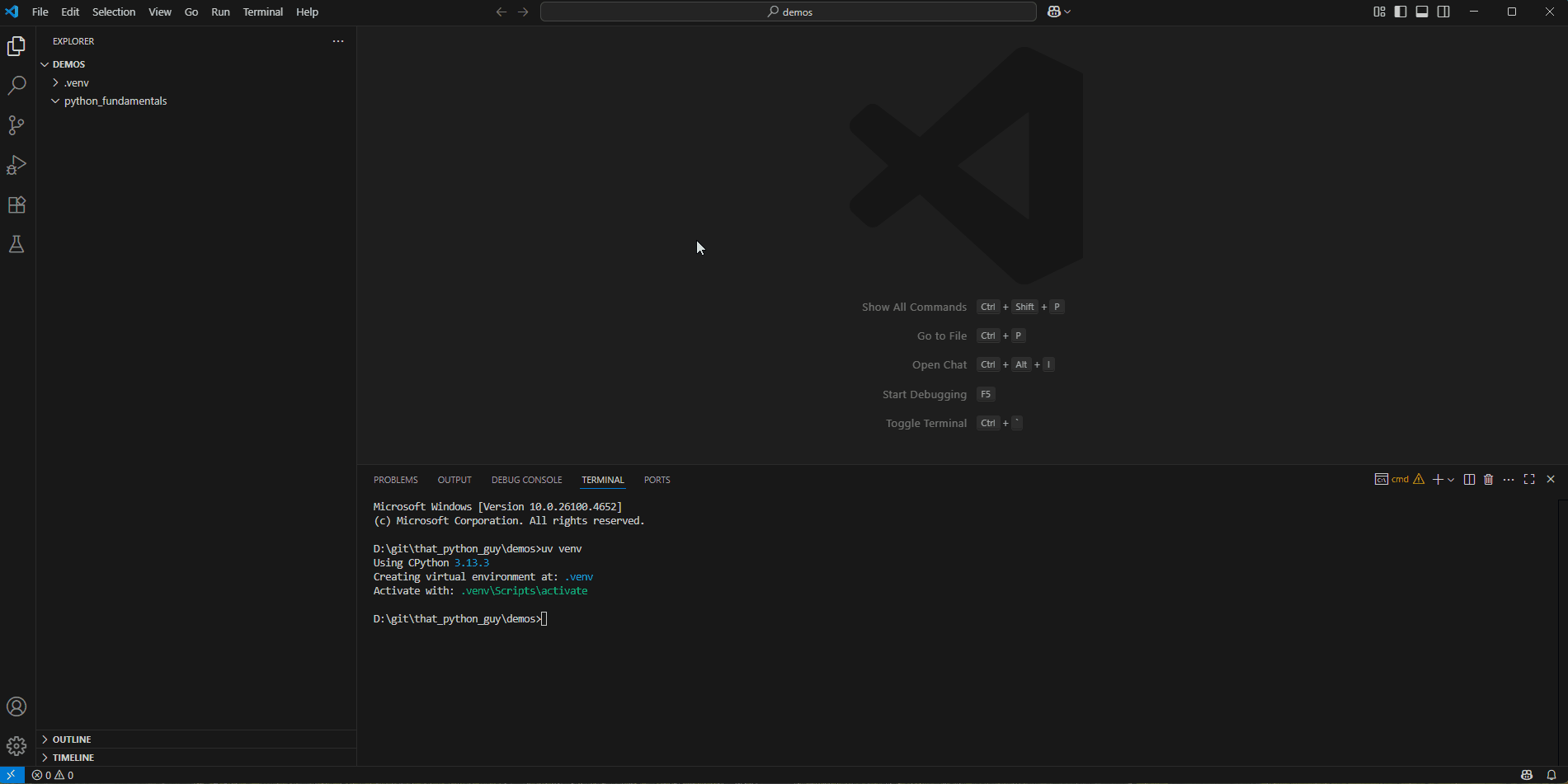This screenshot has height=784, width=1568.
Task: Open the Testing view flask icon
Action: pyautogui.click(x=16, y=244)
